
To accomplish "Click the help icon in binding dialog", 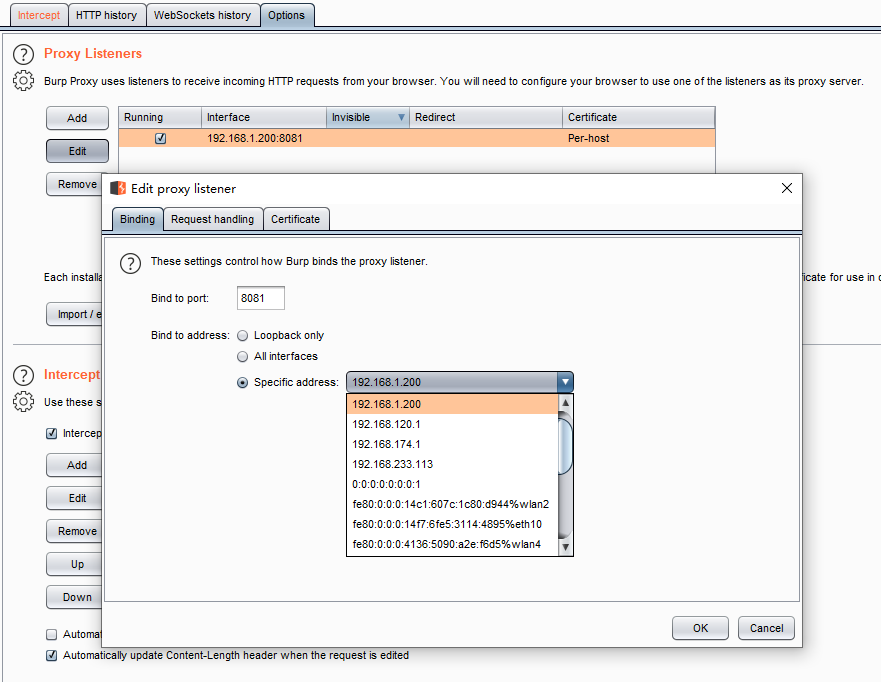I will (x=130, y=263).
